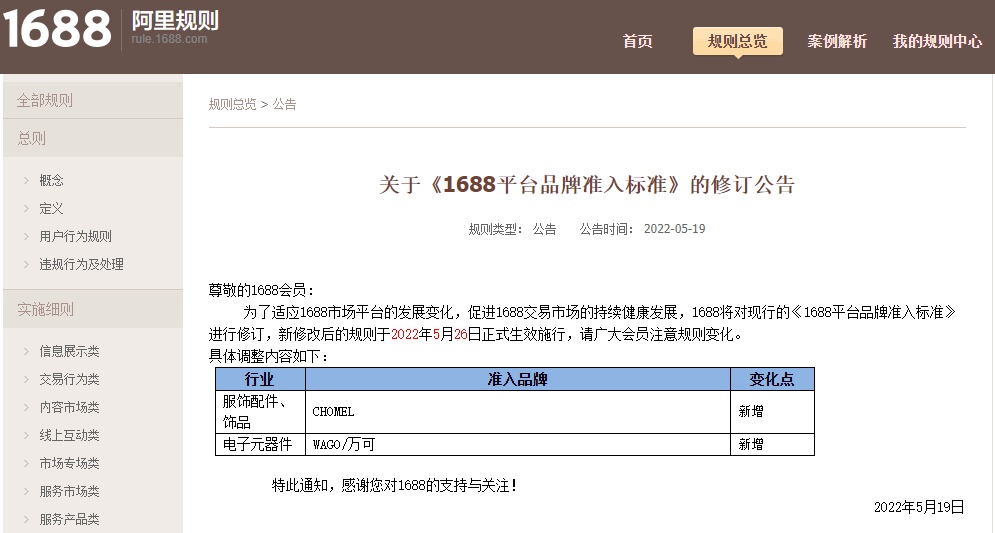
Task: Click the 规则类型: 公告 label
Action: pos(512,229)
